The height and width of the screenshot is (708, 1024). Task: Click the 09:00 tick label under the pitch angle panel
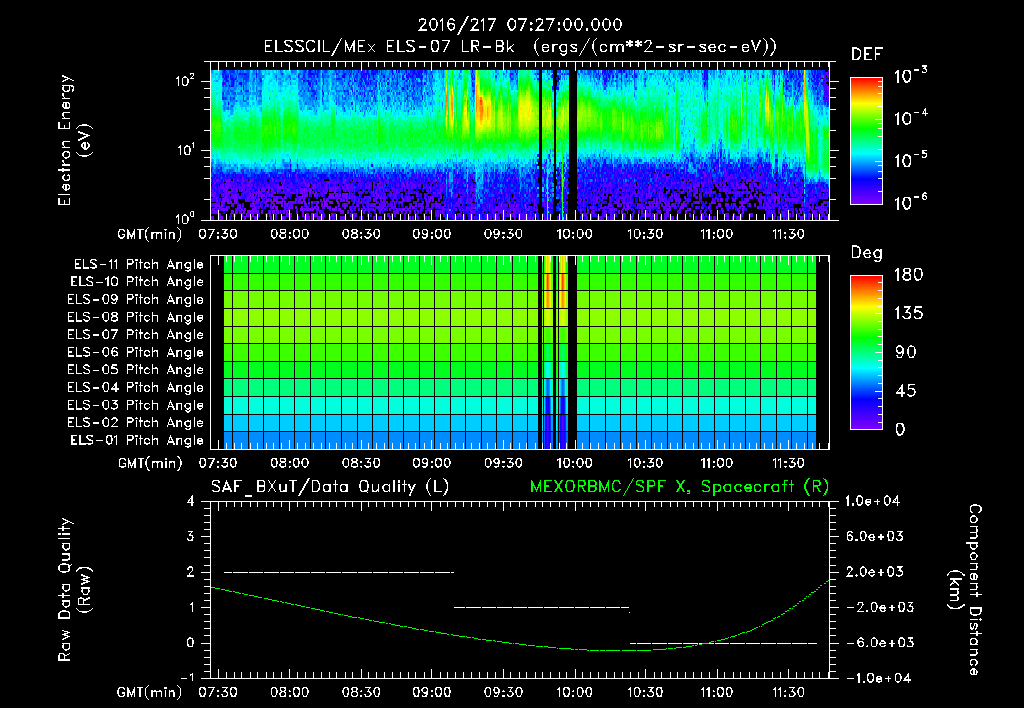[x=432, y=464]
